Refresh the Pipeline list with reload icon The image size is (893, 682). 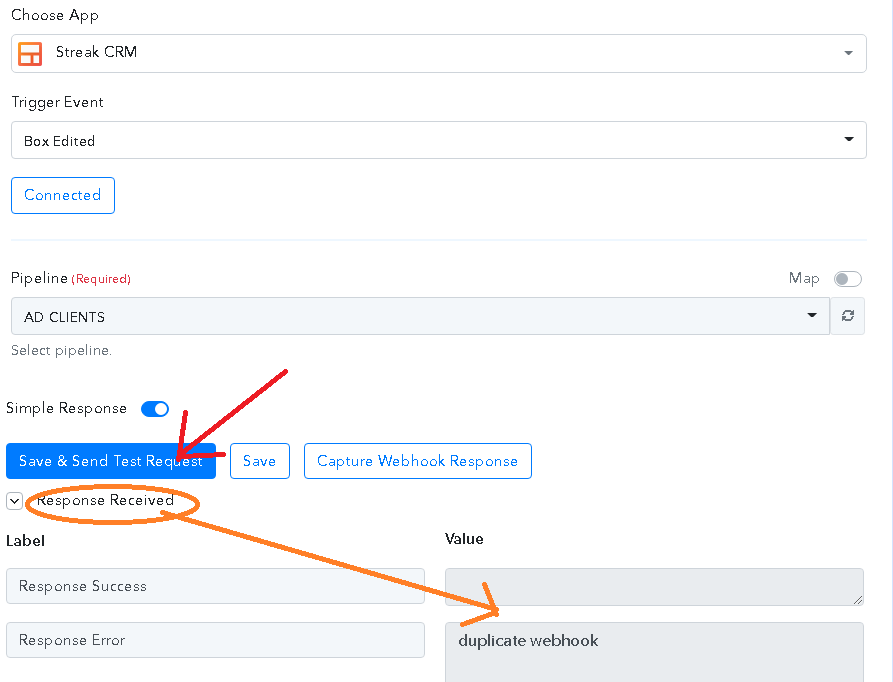(847, 316)
